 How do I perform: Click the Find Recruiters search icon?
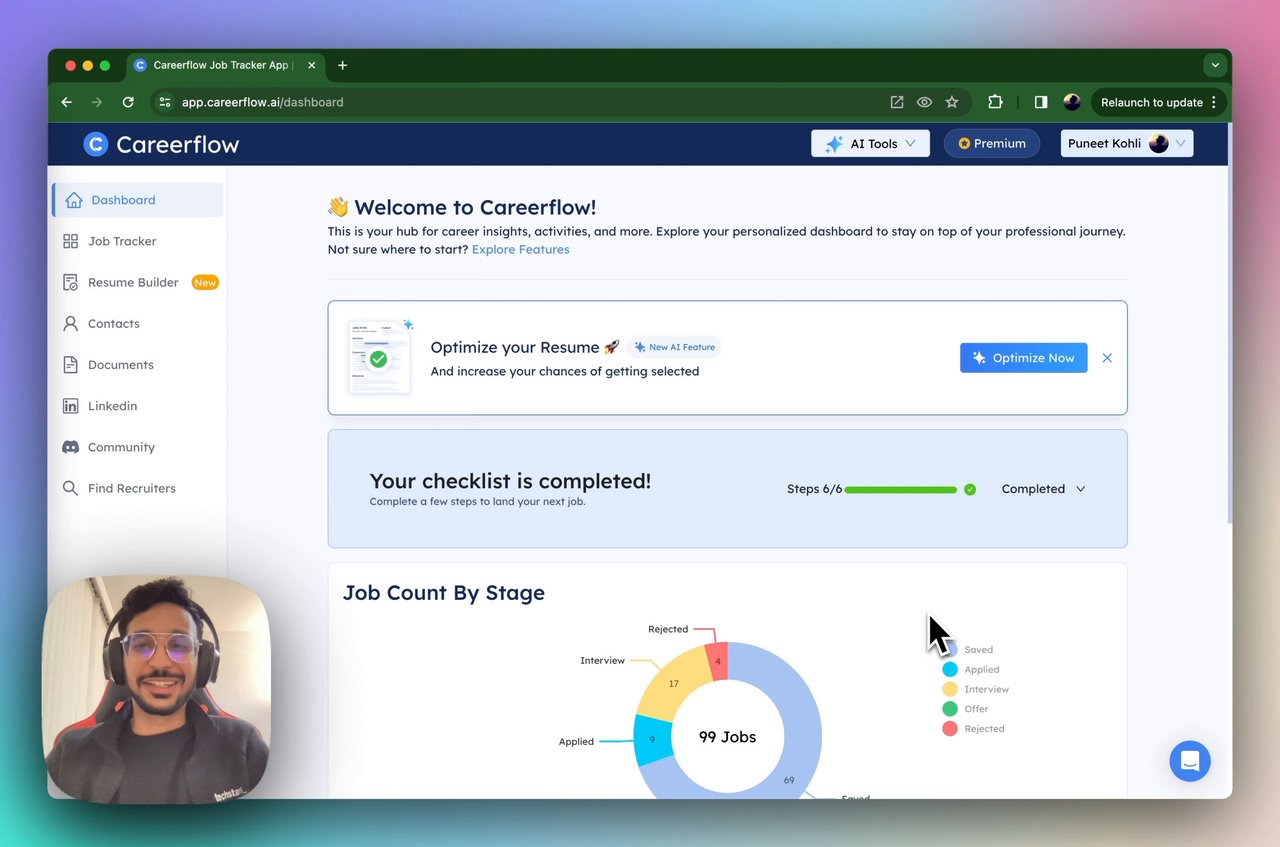pos(70,488)
